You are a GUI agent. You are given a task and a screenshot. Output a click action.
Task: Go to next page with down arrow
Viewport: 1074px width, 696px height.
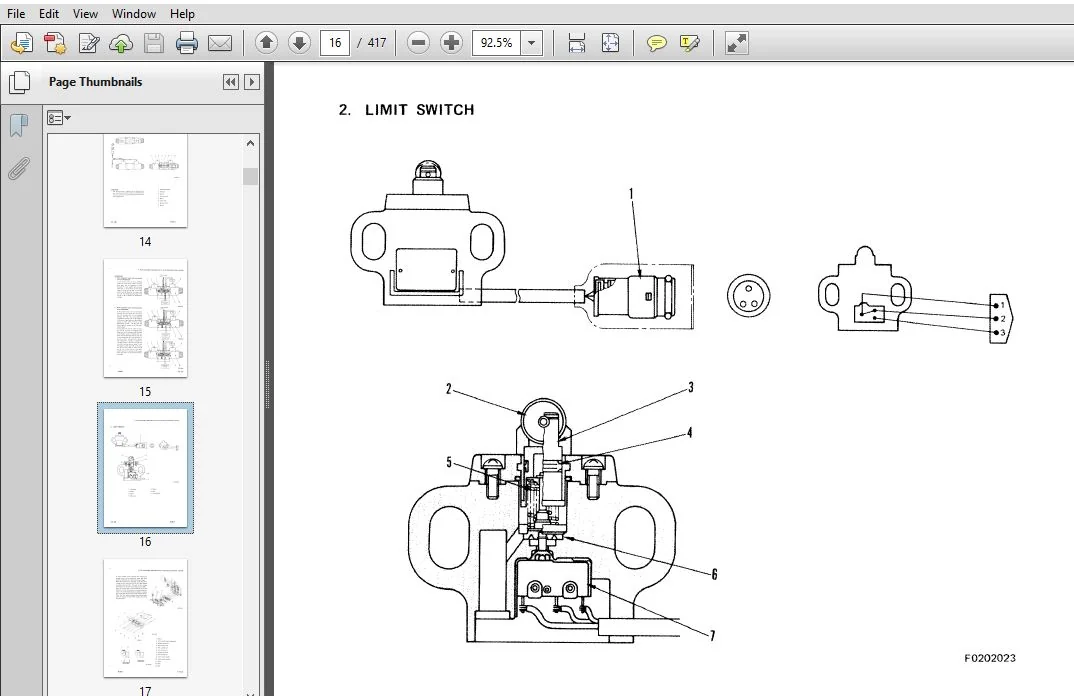click(299, 43)
